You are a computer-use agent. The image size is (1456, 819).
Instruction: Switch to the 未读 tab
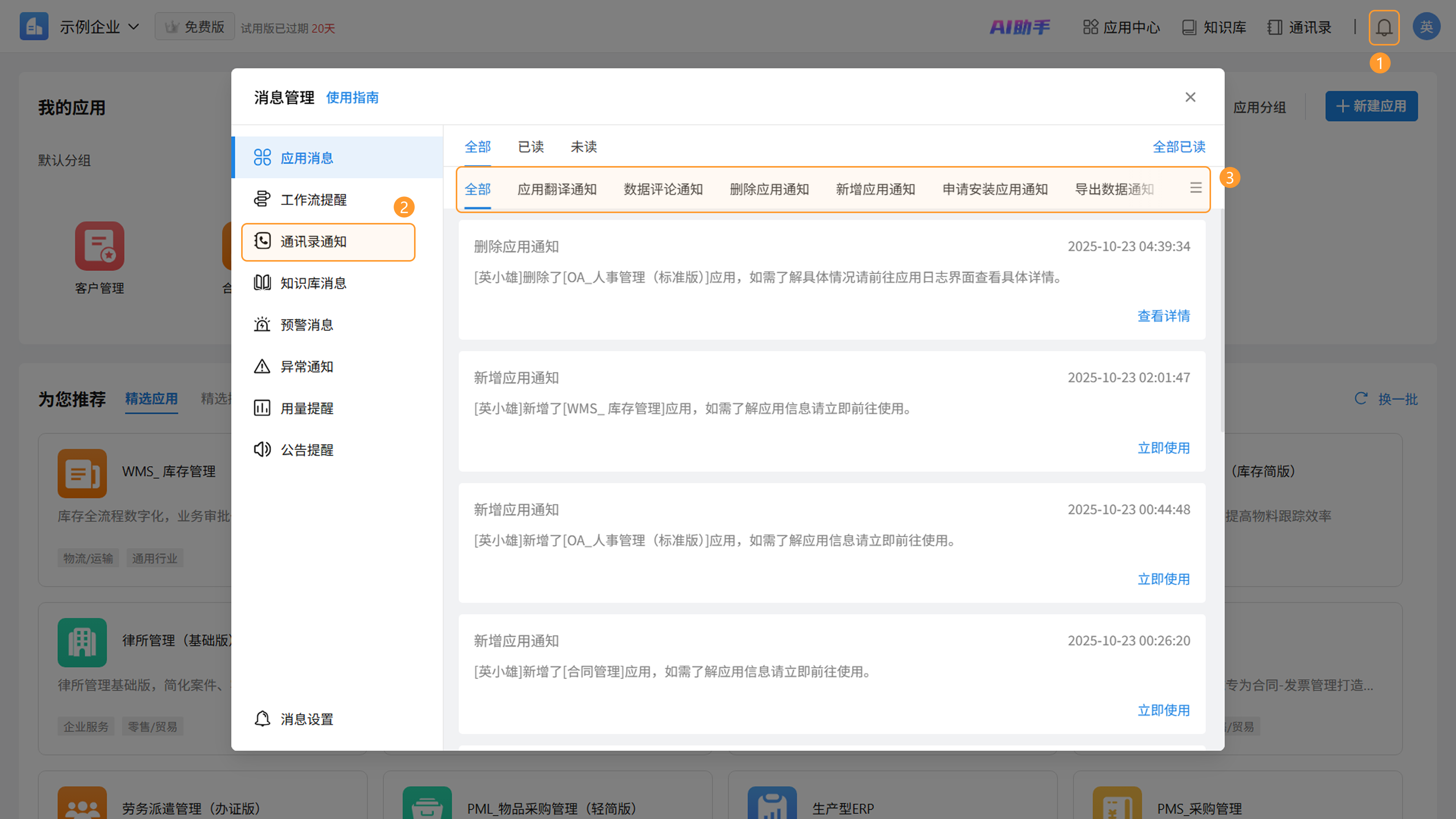click(x=583, y=147)
